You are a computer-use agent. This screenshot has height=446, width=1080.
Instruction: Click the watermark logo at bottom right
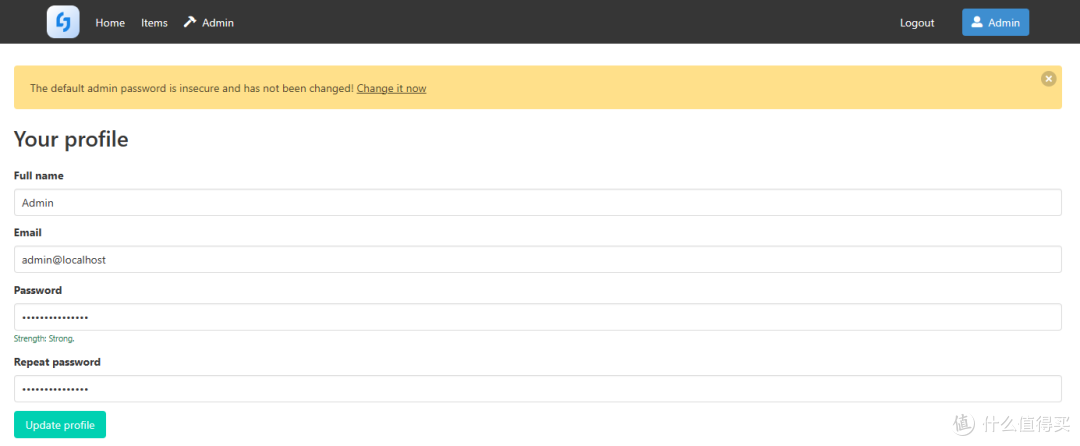pyautogui.click(x=1012, y=423)
